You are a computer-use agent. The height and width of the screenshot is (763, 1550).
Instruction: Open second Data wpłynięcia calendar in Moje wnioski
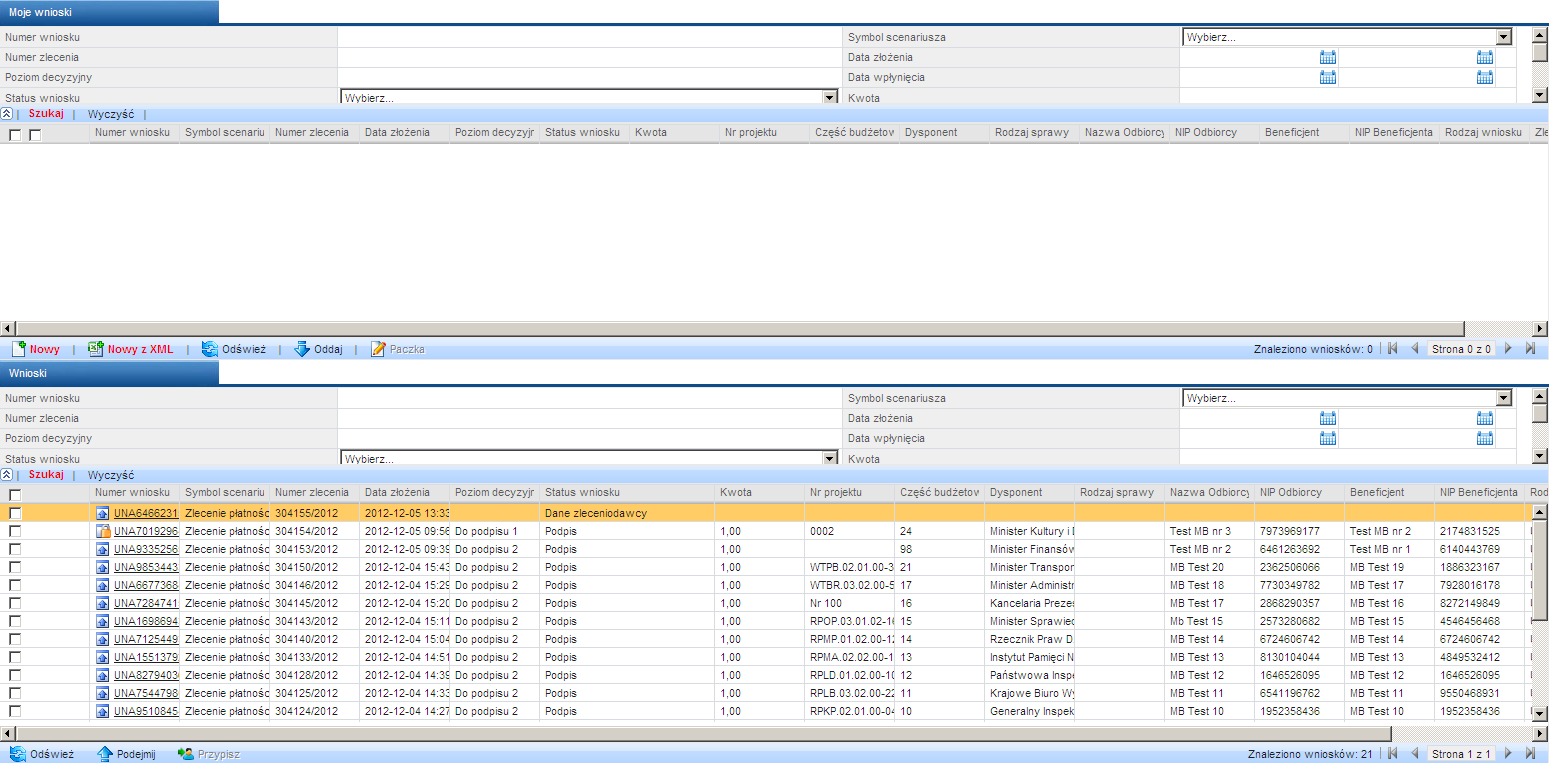pyautogui.click(x=1485, y=77)
